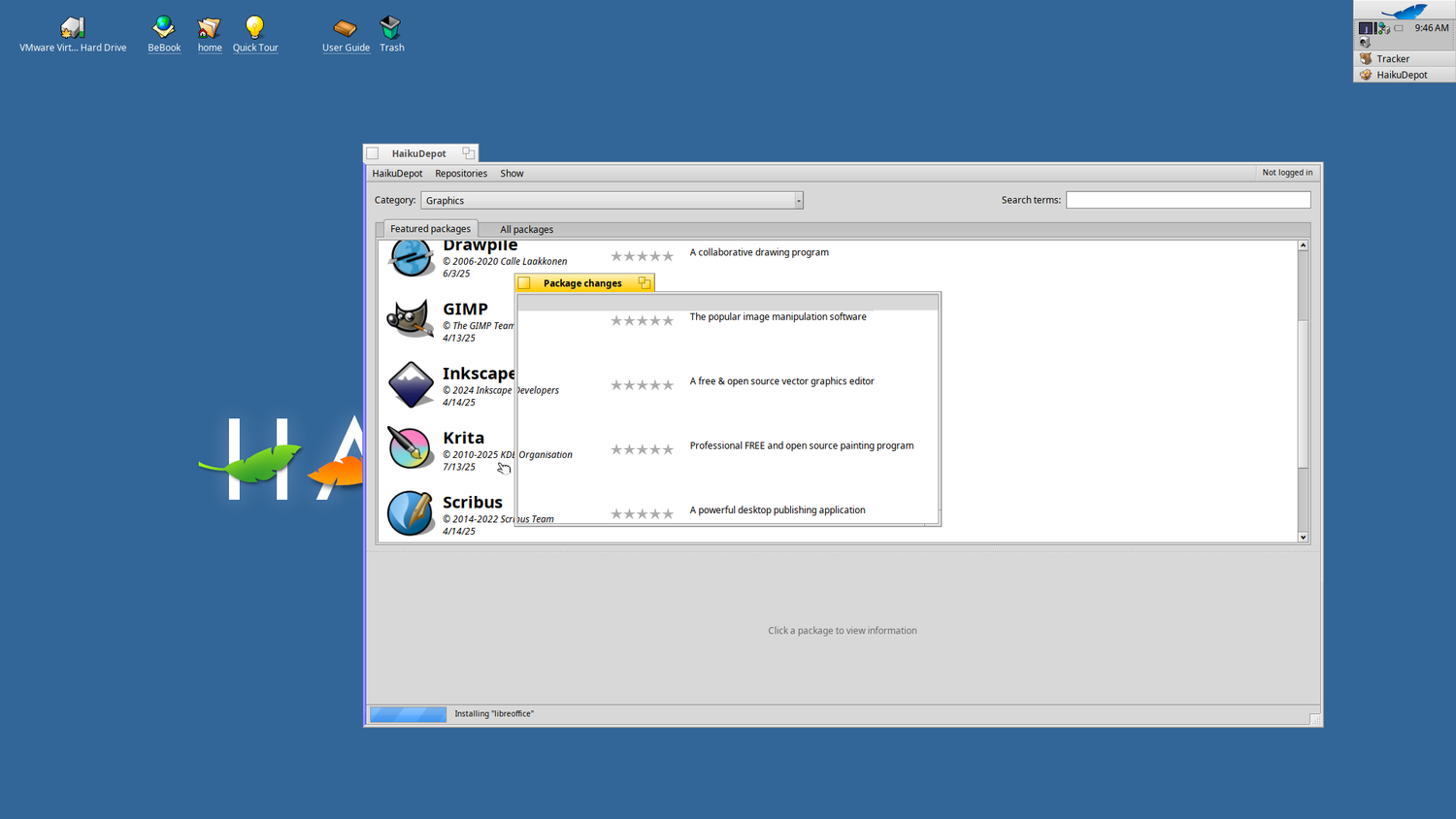Click 'Professional FREE and open source painting program'
This screenshot has height=819, width=1456.
pos(801,445)
